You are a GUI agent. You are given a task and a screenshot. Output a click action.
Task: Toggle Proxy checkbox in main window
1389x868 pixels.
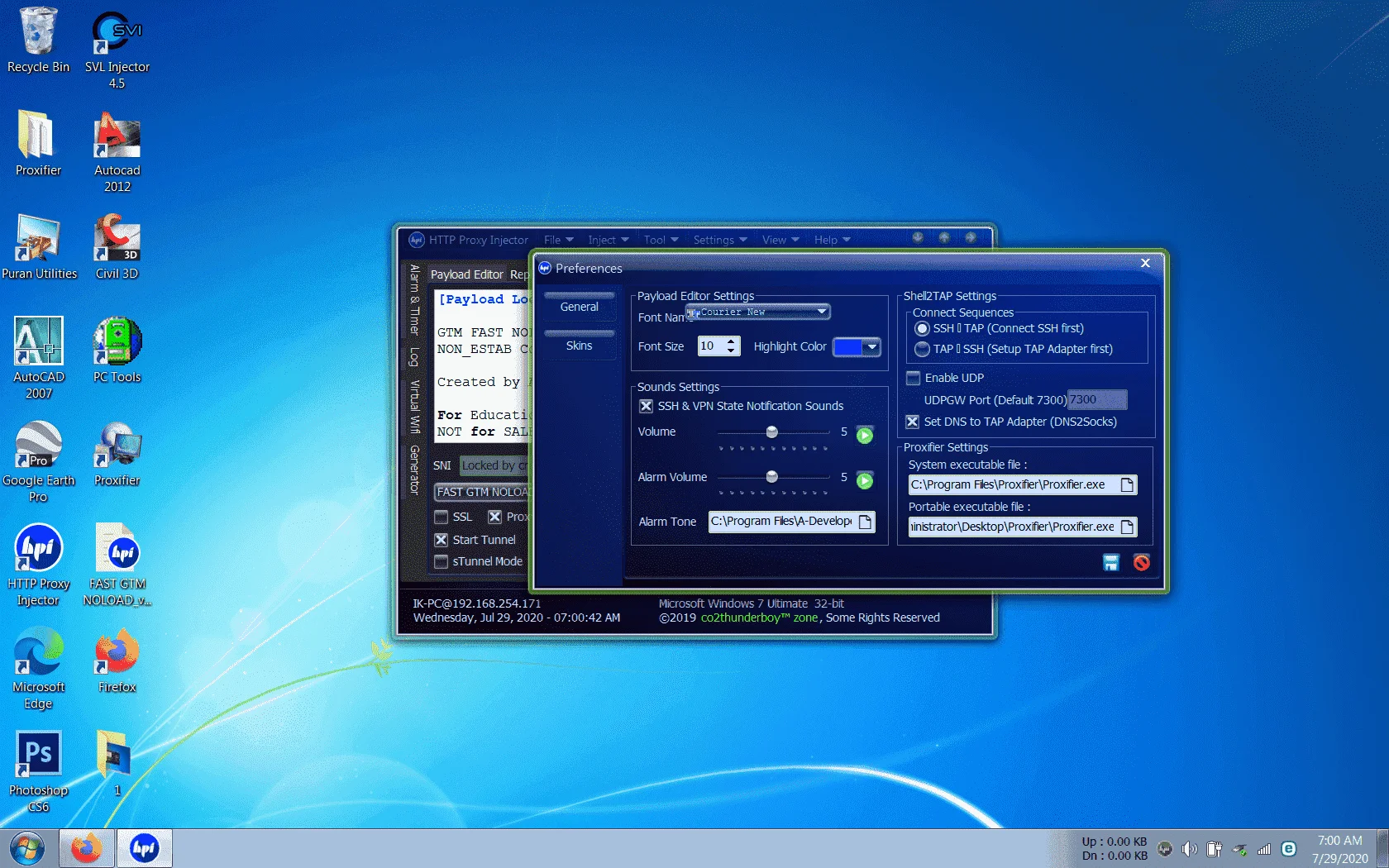[495, 517]
